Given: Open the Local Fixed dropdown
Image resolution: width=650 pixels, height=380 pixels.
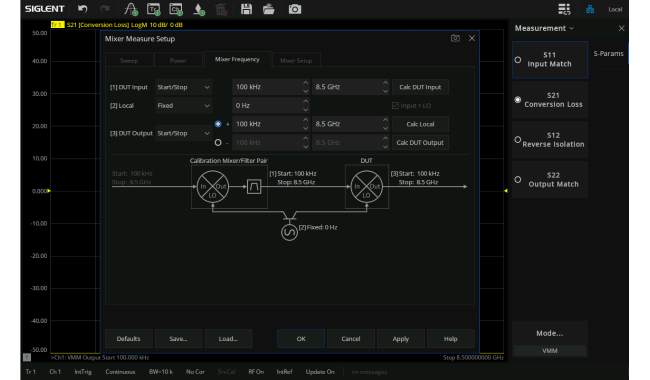Looking at the screenshot, I should 184,106.
